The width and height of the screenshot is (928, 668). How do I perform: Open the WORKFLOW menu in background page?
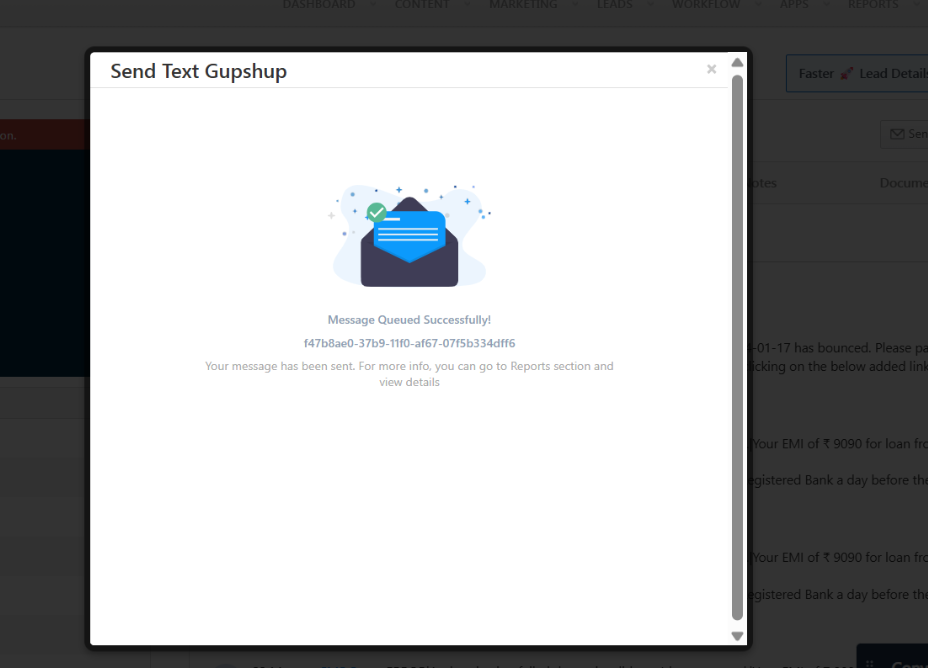pyautogui.click(x=705, y=5)
